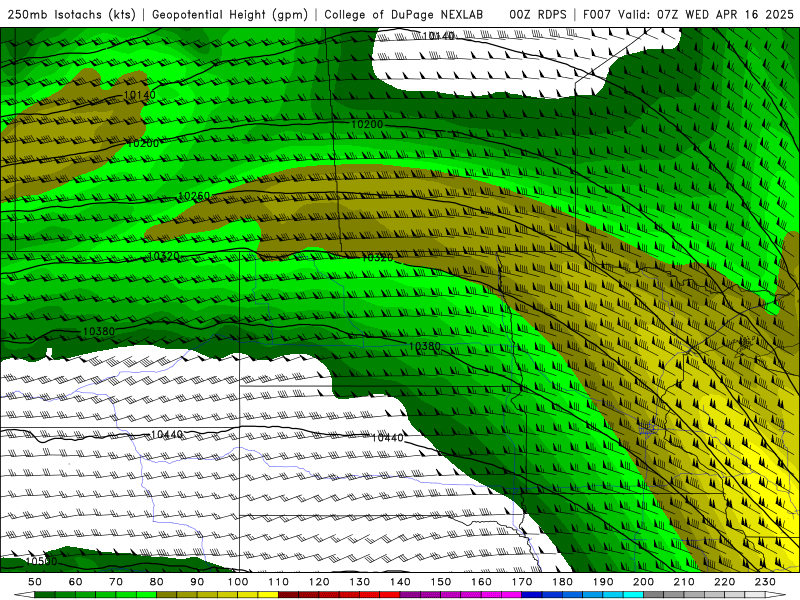Image resolution: width=800 pixels, height=600 pixels.
Task: Click the 10140 contour label over the white region
Action: pos(439,36)
